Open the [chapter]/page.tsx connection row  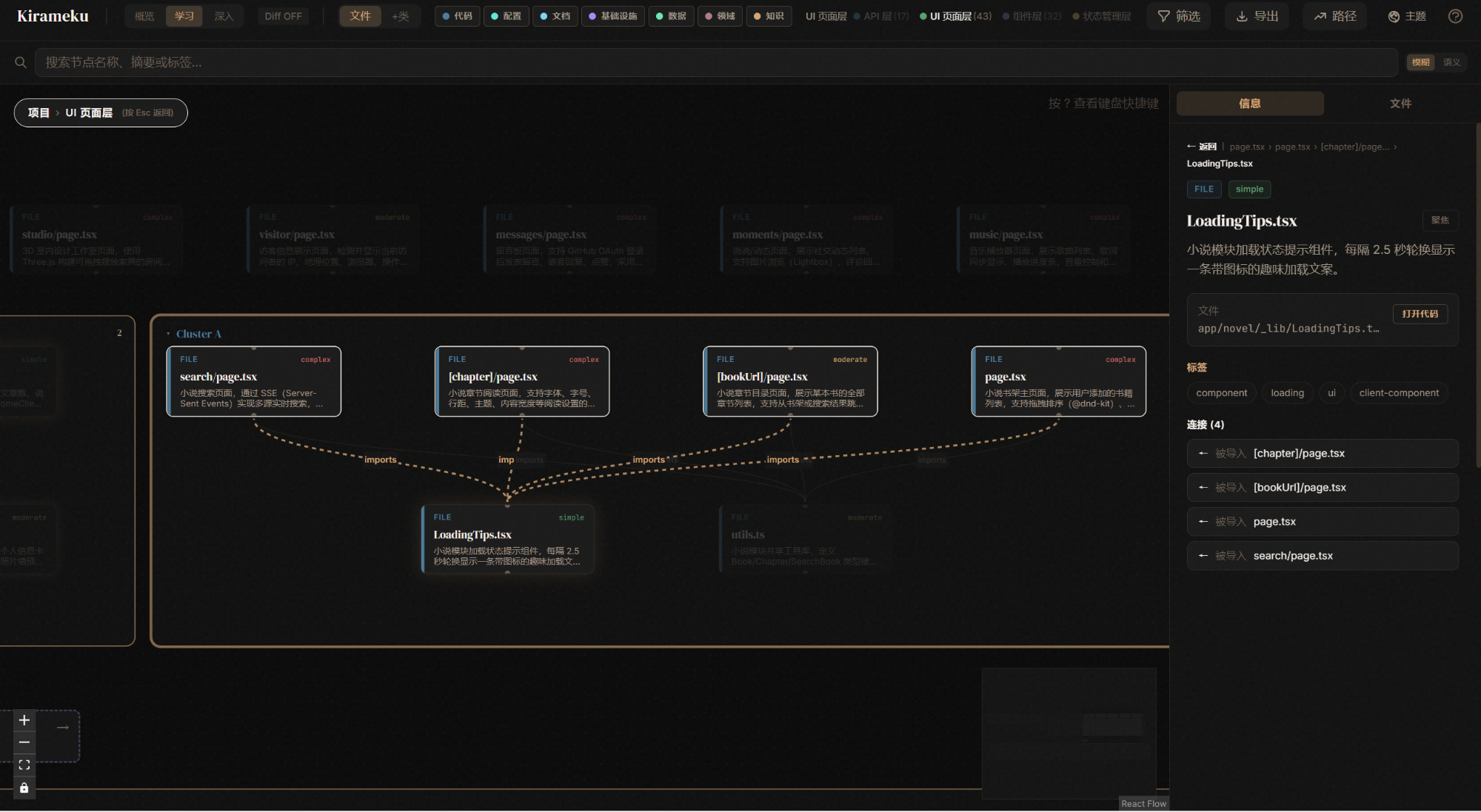pyautogui.click(x=1323, y=454)
